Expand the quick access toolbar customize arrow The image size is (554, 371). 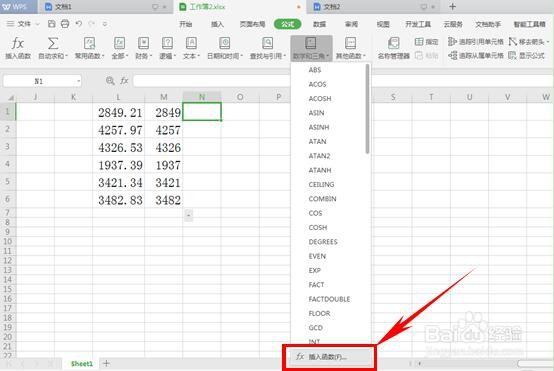click(105, 24)
